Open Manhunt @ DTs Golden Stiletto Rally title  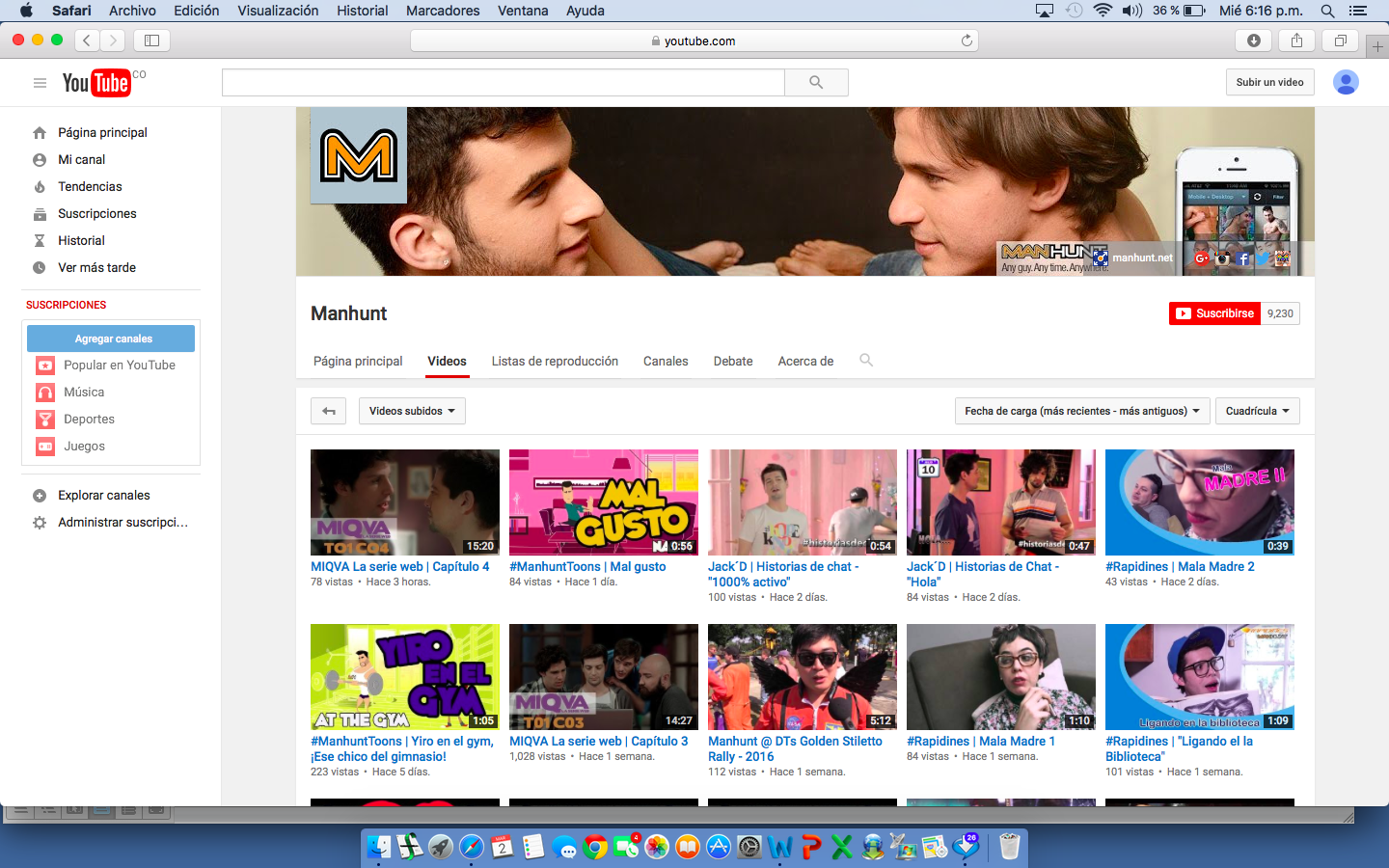click(795, 748)
